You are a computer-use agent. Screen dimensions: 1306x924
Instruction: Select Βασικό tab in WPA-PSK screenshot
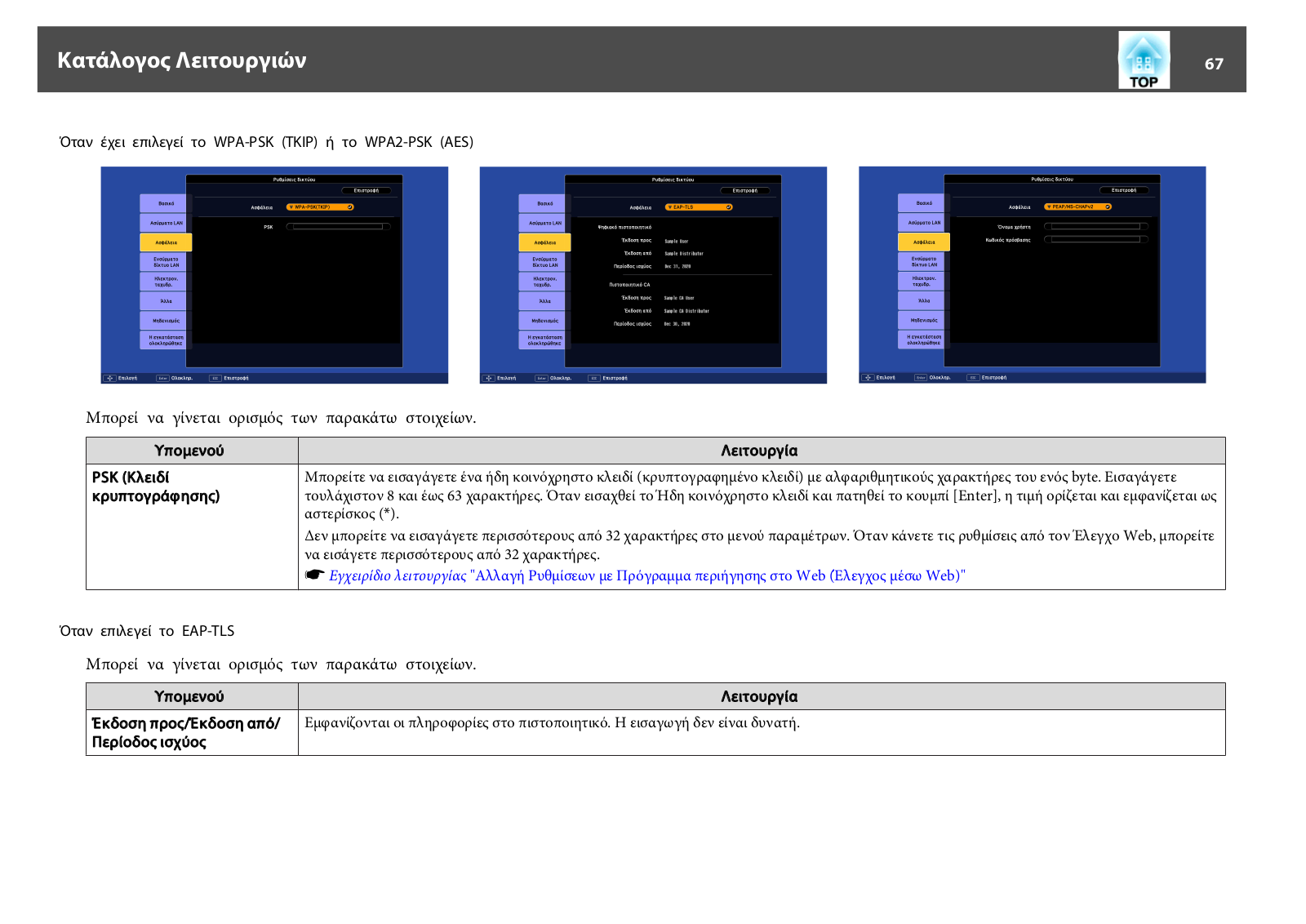click(166, 203)
